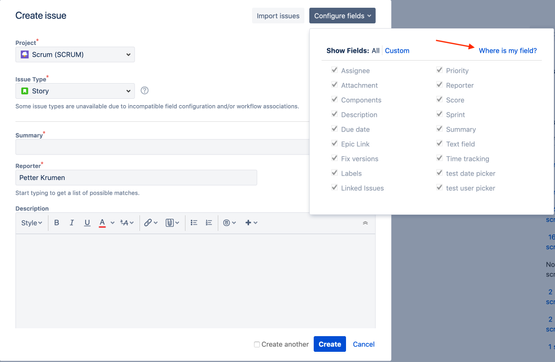The image size is (555, 362).
Task: Uncheck the Due date field
Action: 334,129
